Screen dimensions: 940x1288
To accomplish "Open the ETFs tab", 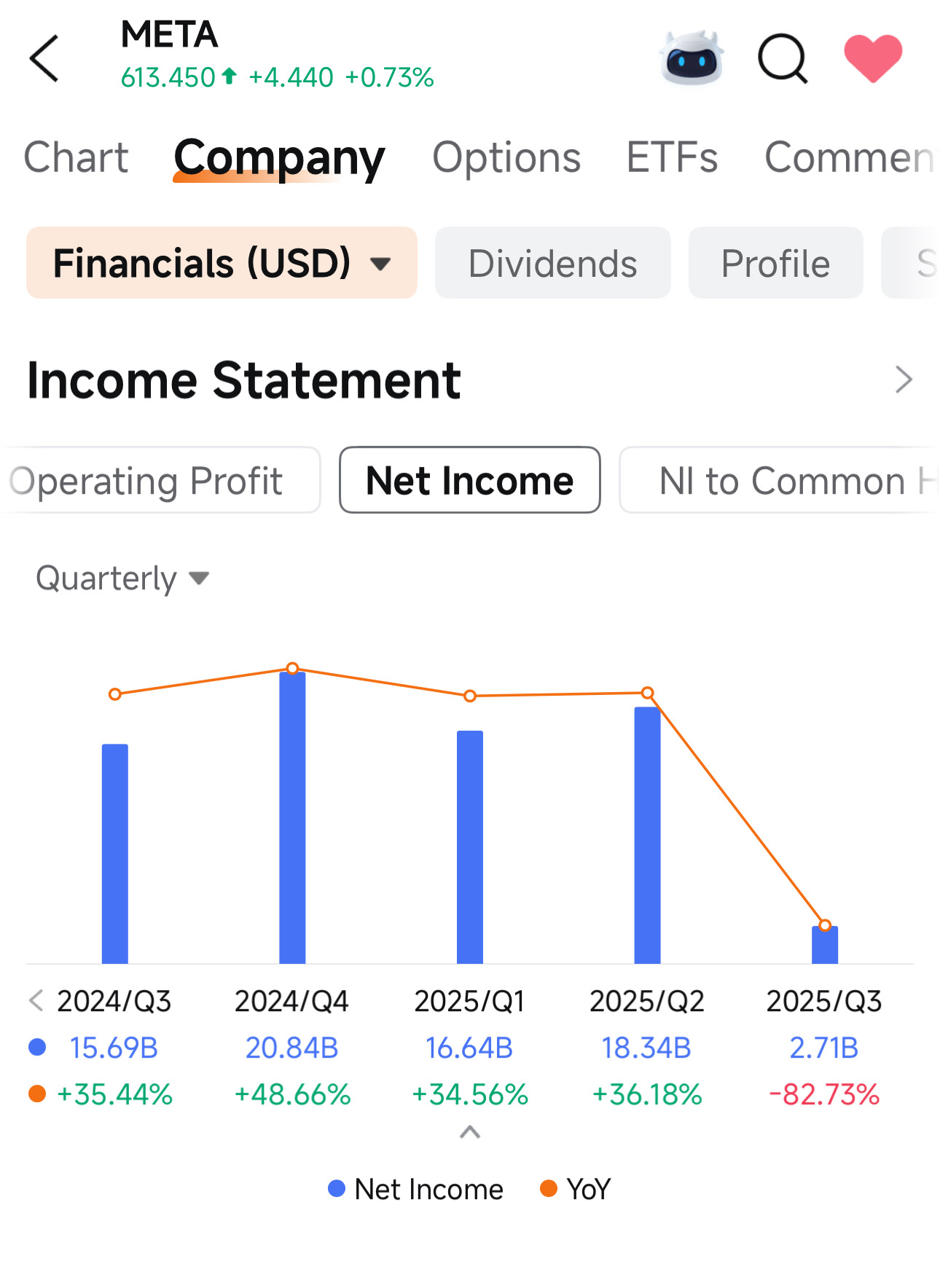I will (672, 157).
